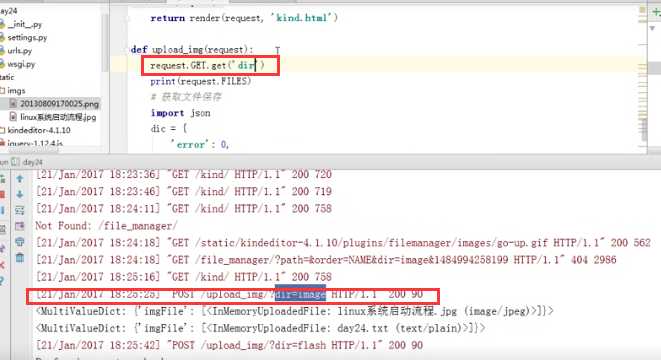
Task: Click the project tree vertical scrollbar
Action: coord(105,42)
